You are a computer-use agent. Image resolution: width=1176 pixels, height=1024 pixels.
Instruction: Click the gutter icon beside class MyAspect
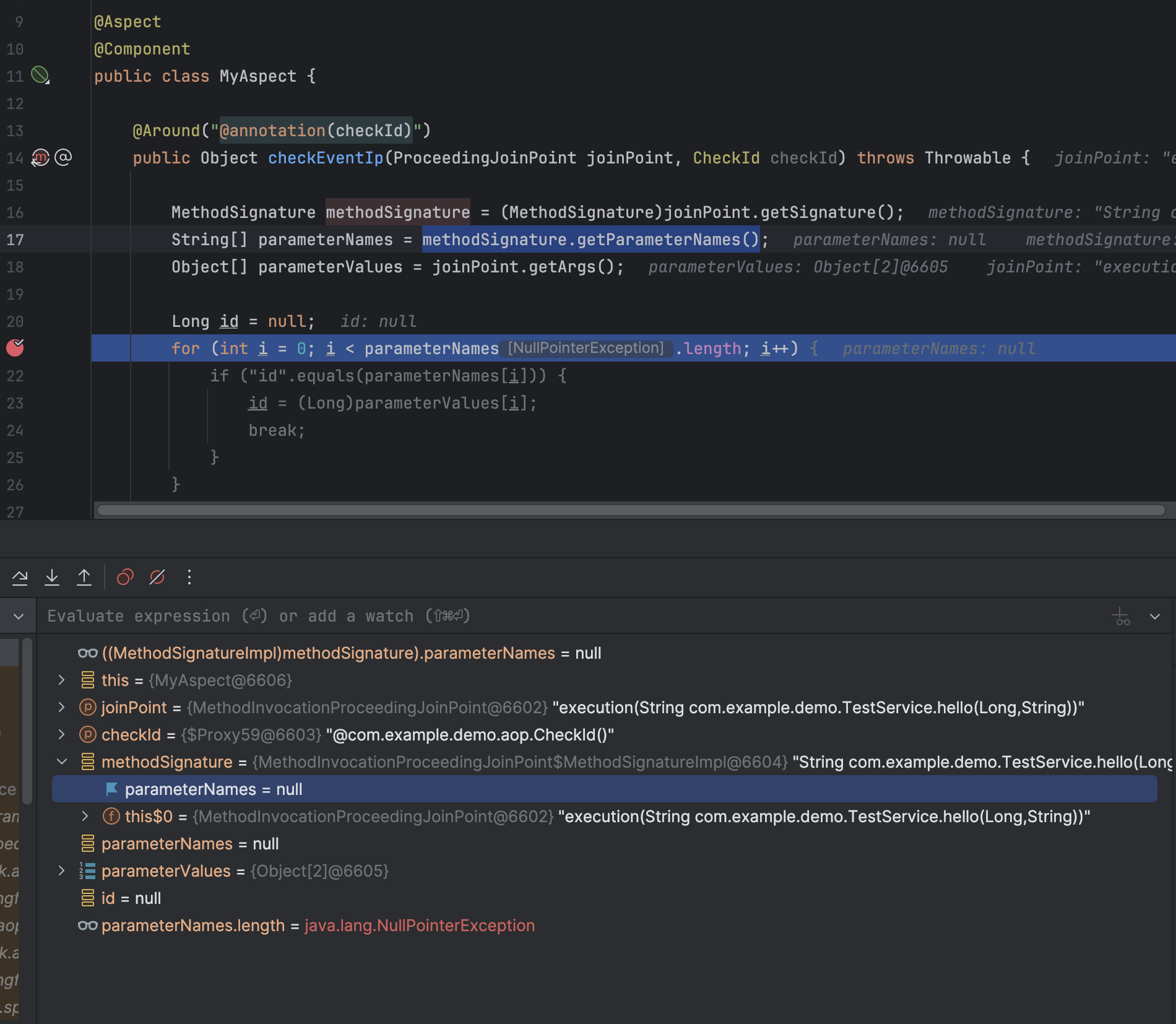[x=40, y=76]
